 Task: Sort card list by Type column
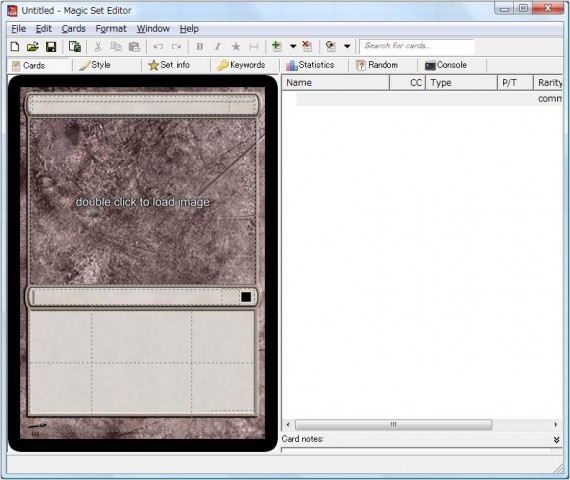coord(461,83)
